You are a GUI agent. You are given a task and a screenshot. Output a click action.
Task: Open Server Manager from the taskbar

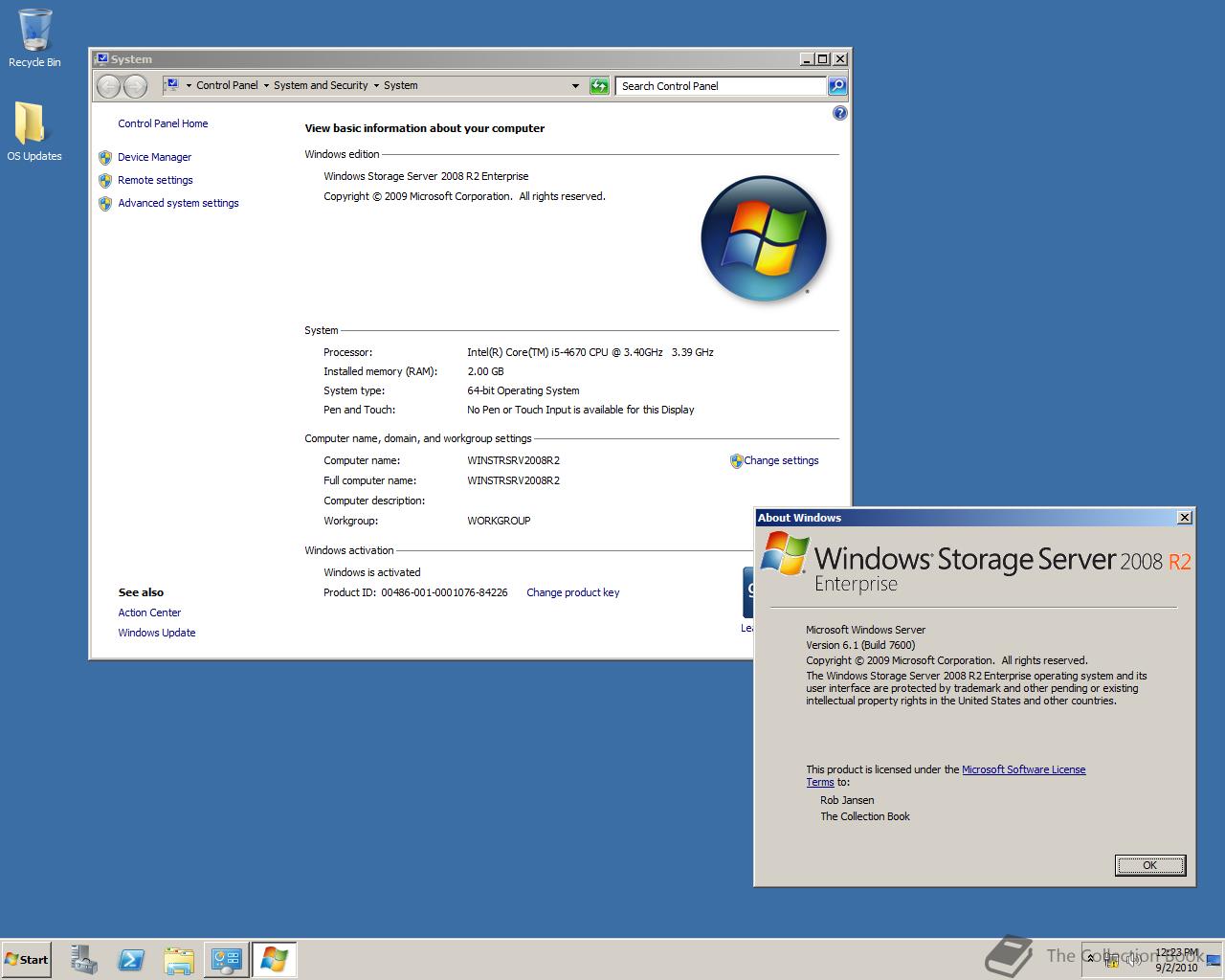coord(83,959)
